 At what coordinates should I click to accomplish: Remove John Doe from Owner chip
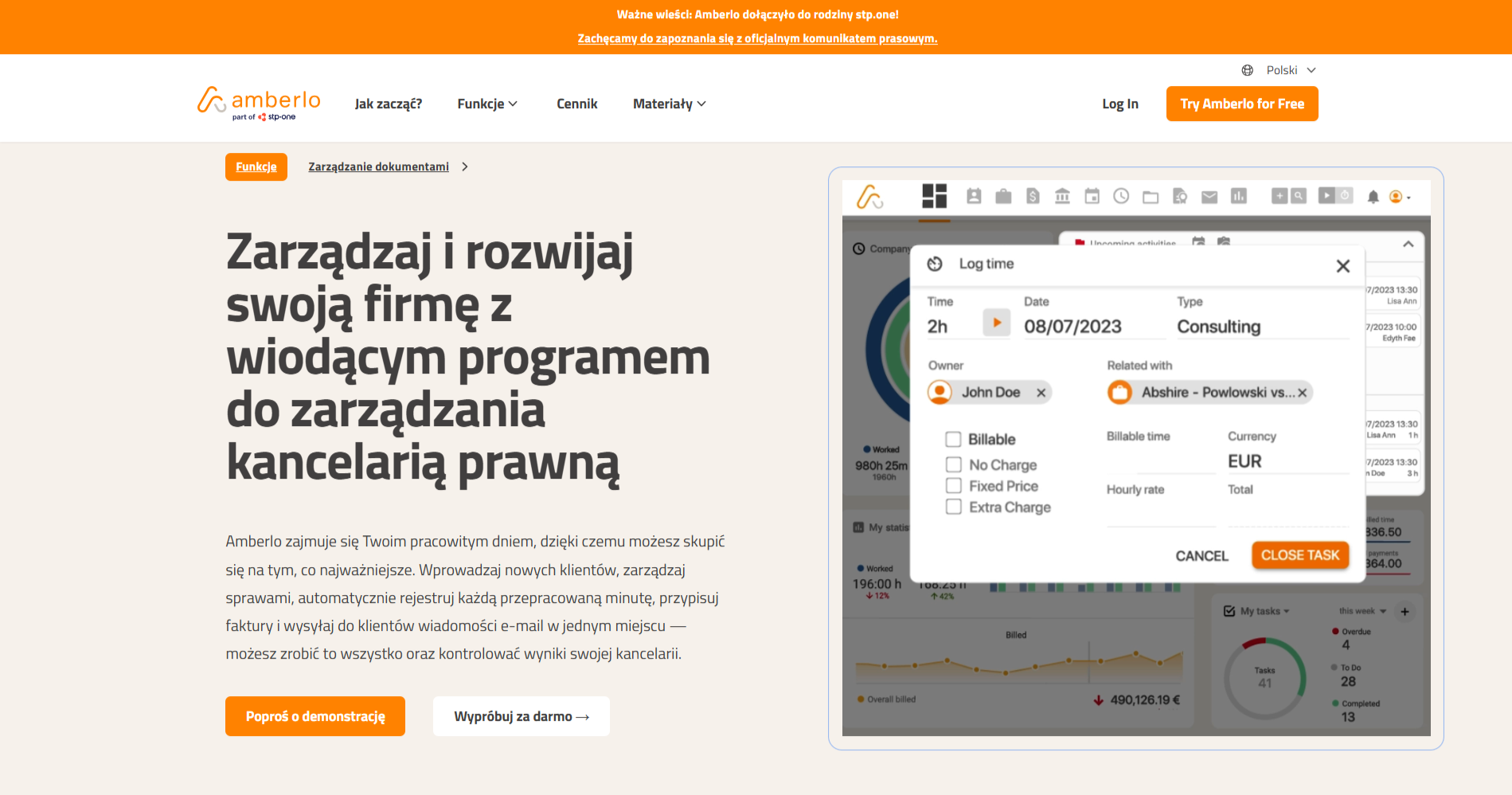pyautogui.click(x=1041, y=393)
